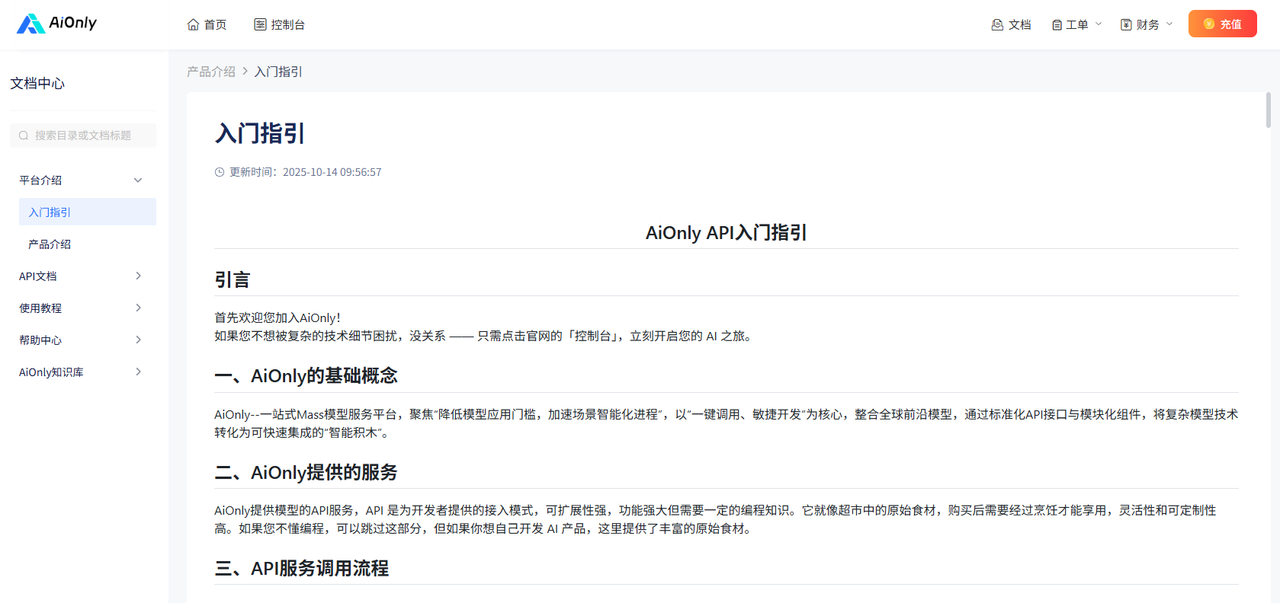Click the 文档中心 sidebar title
This screenshot has width=1280, height=603.
[38, 84]
